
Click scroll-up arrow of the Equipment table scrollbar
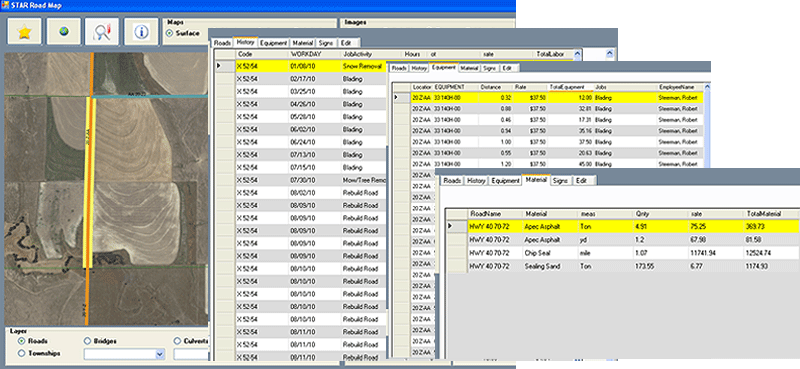pyautogui.click(x=707, y=87)
